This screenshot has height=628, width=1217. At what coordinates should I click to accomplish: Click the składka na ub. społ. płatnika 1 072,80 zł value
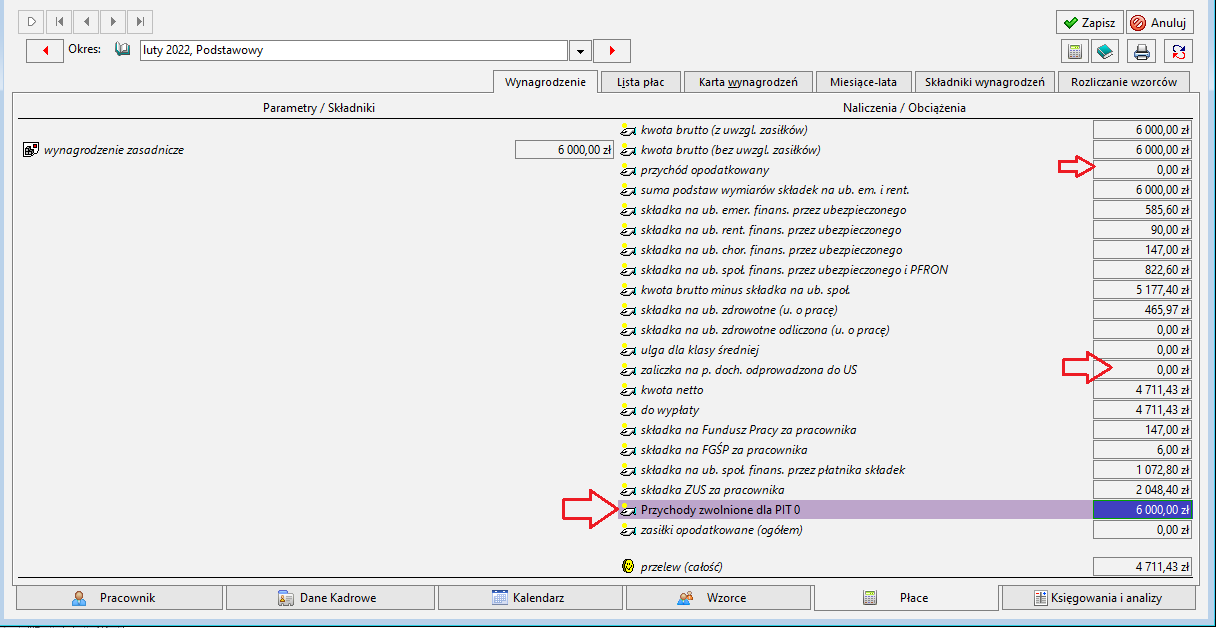tap(1143, 470)
